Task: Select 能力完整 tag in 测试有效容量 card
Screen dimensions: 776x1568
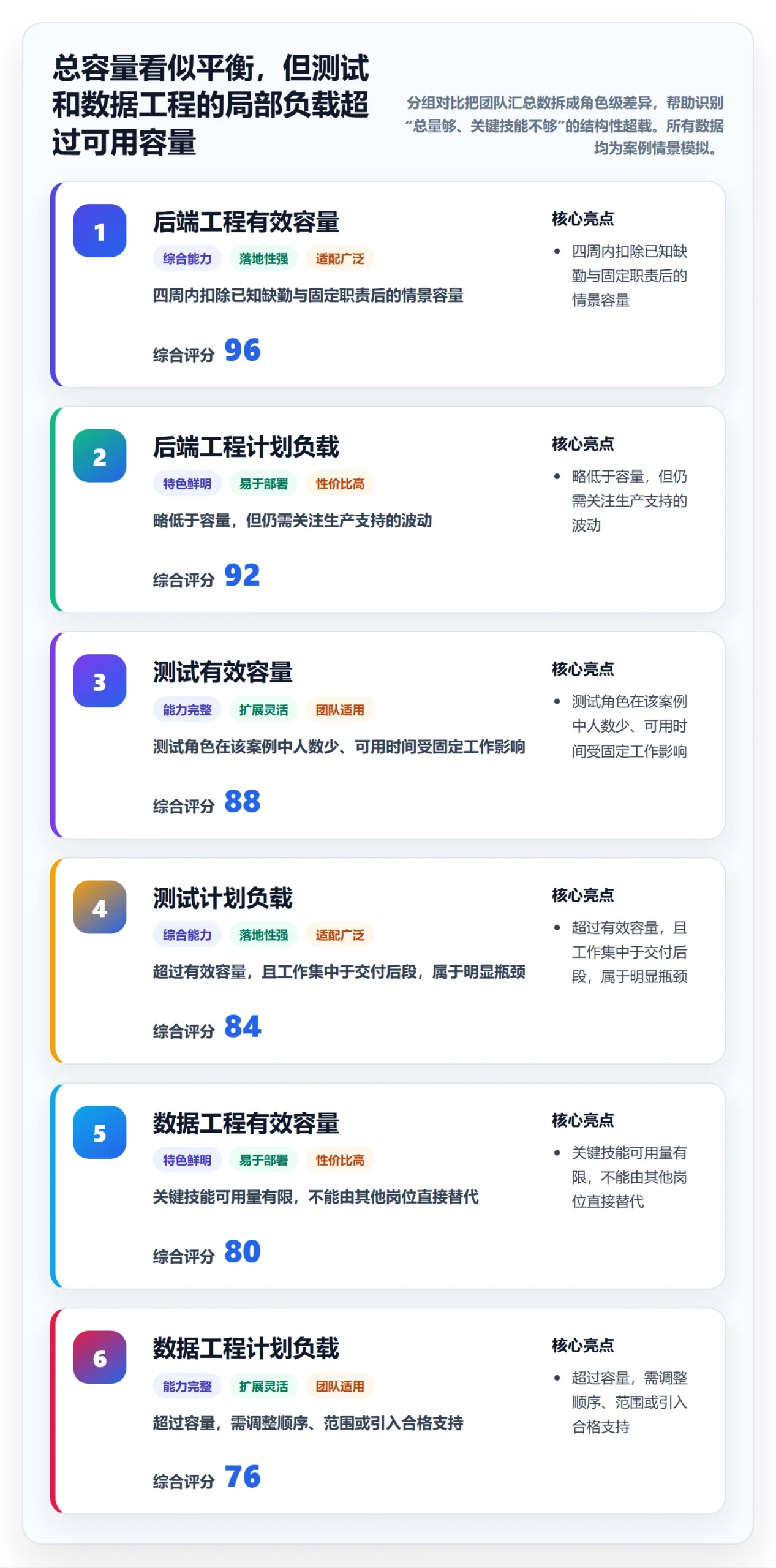Action: pyautogui.click(x=187, y=710)
